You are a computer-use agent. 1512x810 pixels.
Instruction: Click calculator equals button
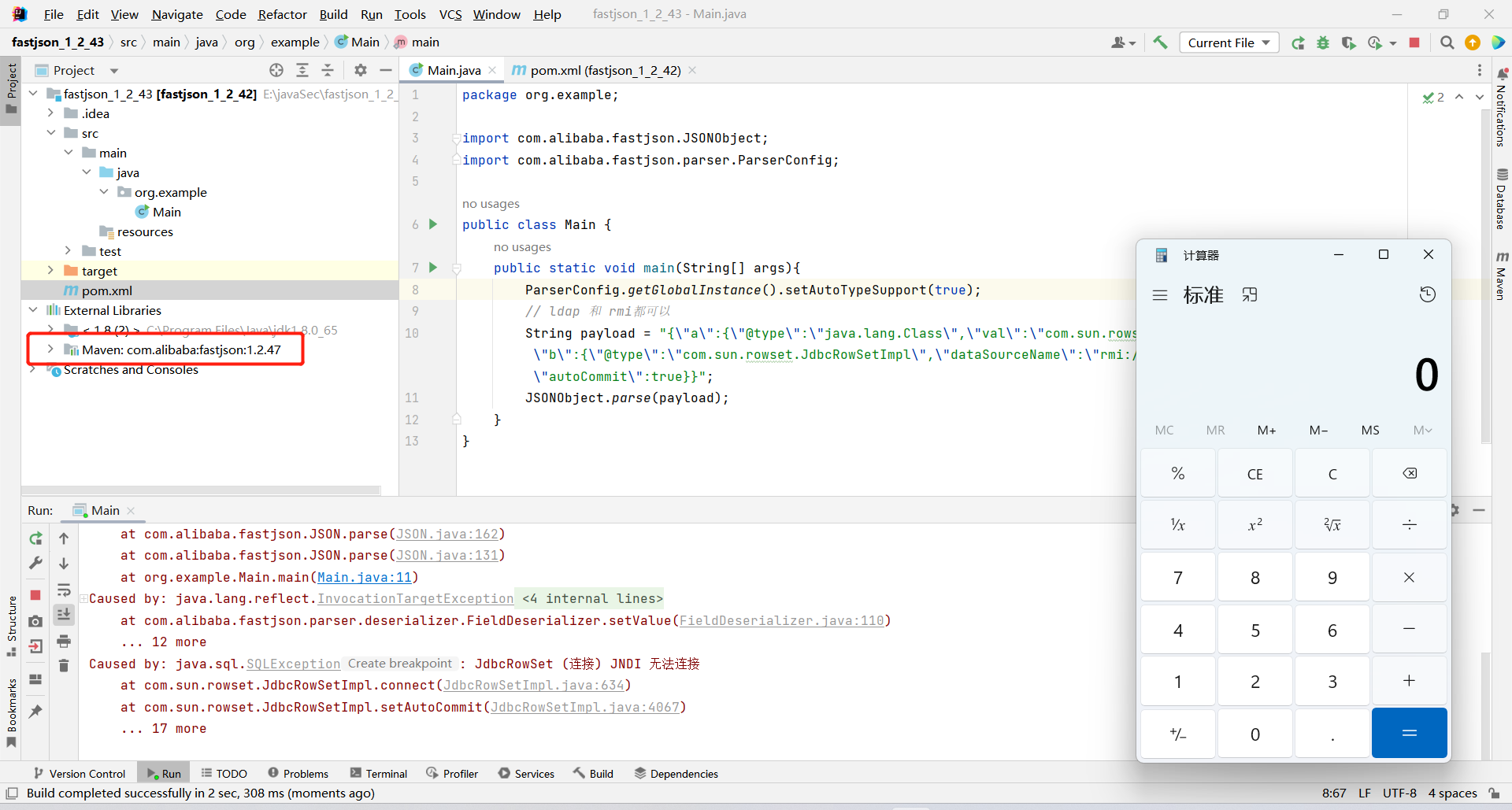tap(1409, 733)
